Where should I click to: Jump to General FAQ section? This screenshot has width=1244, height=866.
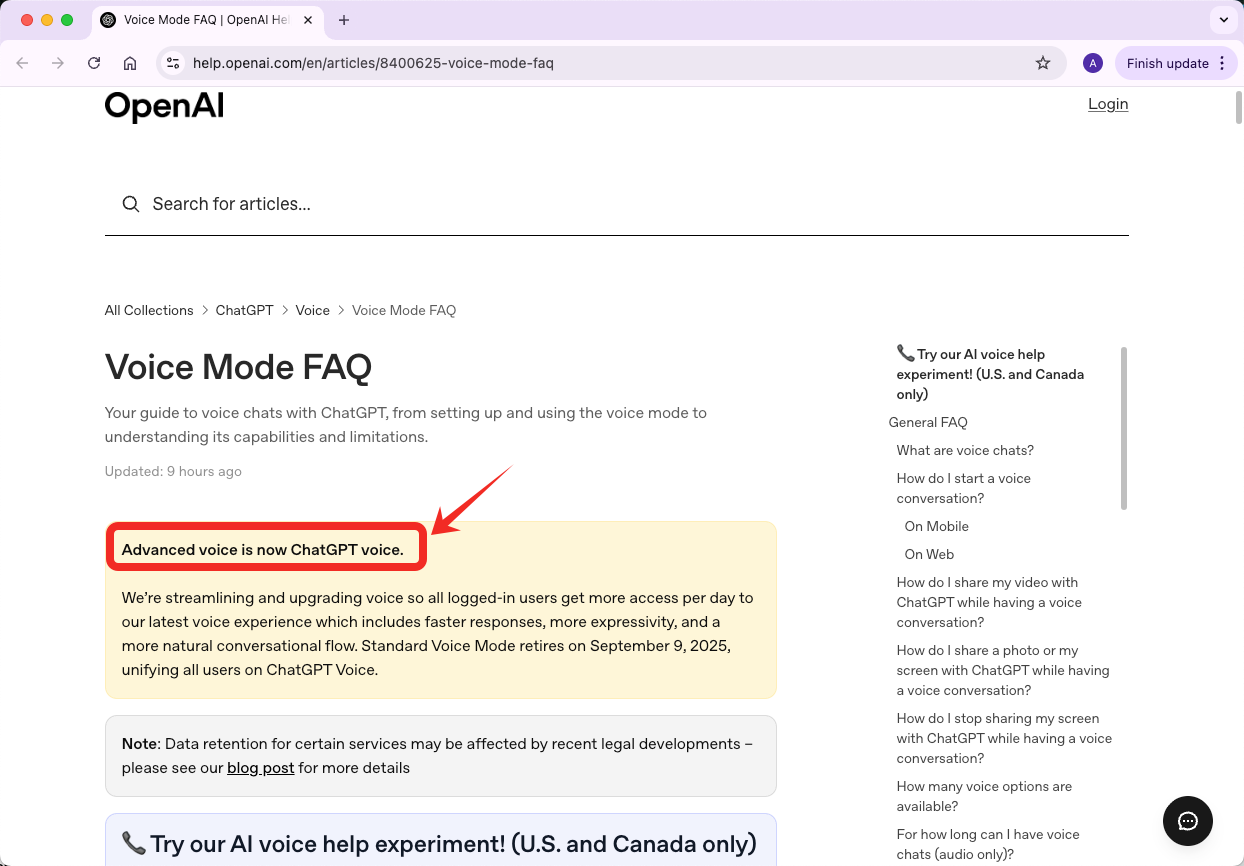coord(928,422)
